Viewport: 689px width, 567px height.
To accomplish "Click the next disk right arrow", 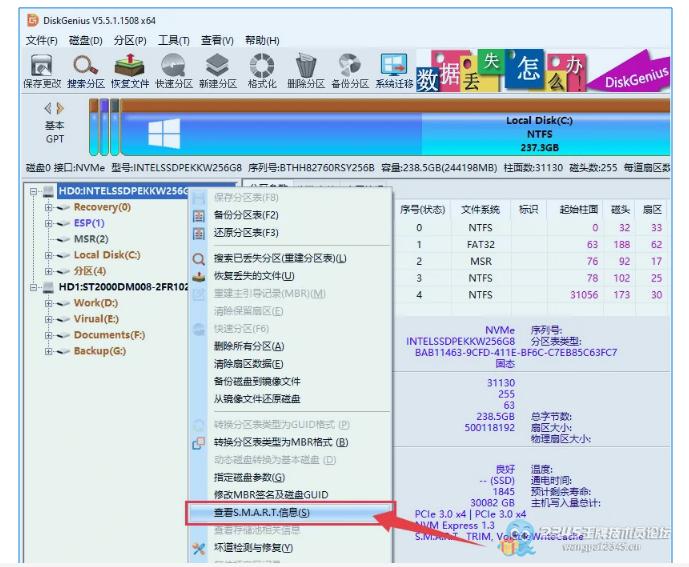I will [x=60, y=108].
